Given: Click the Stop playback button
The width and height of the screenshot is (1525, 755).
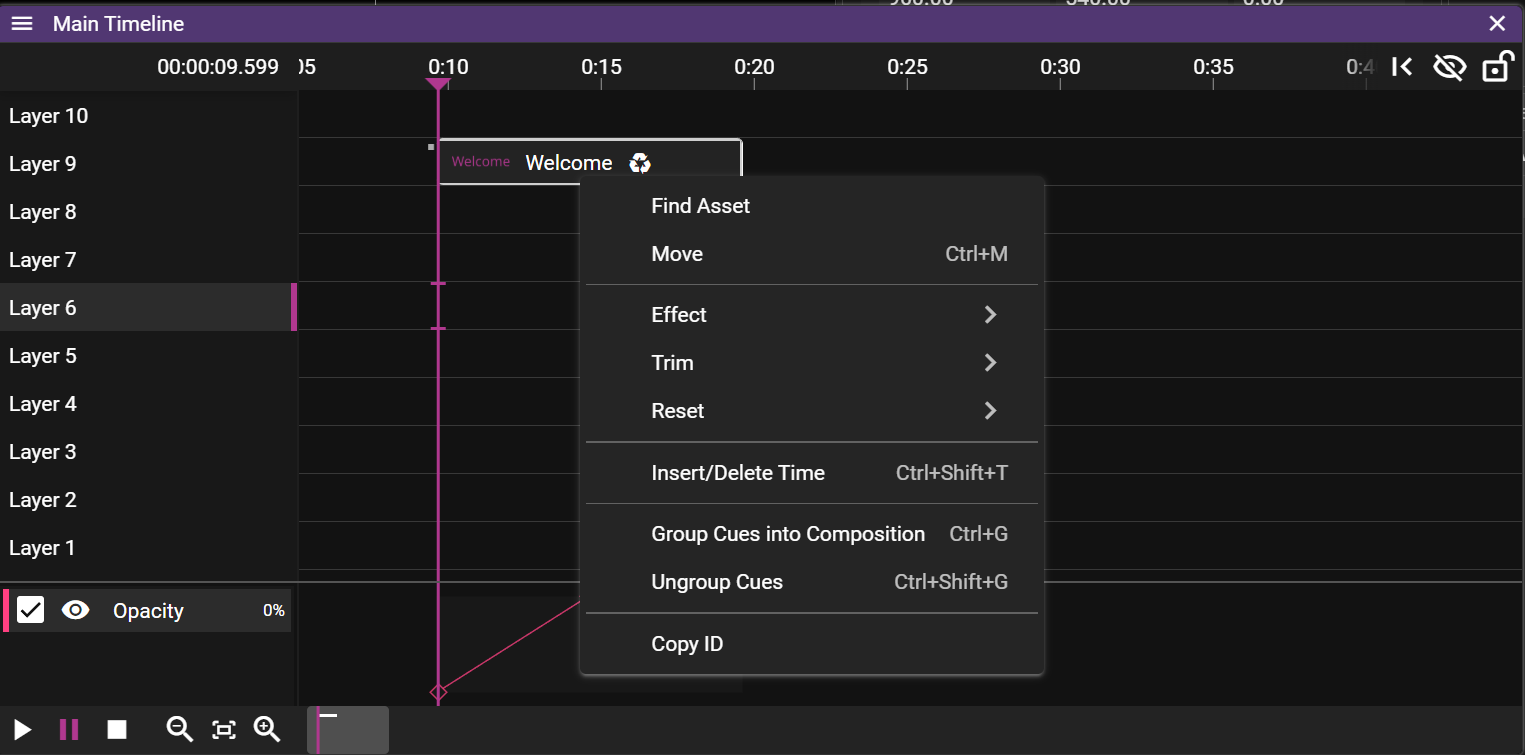Looking at the screenshot, I should click(x=117, y=730).
